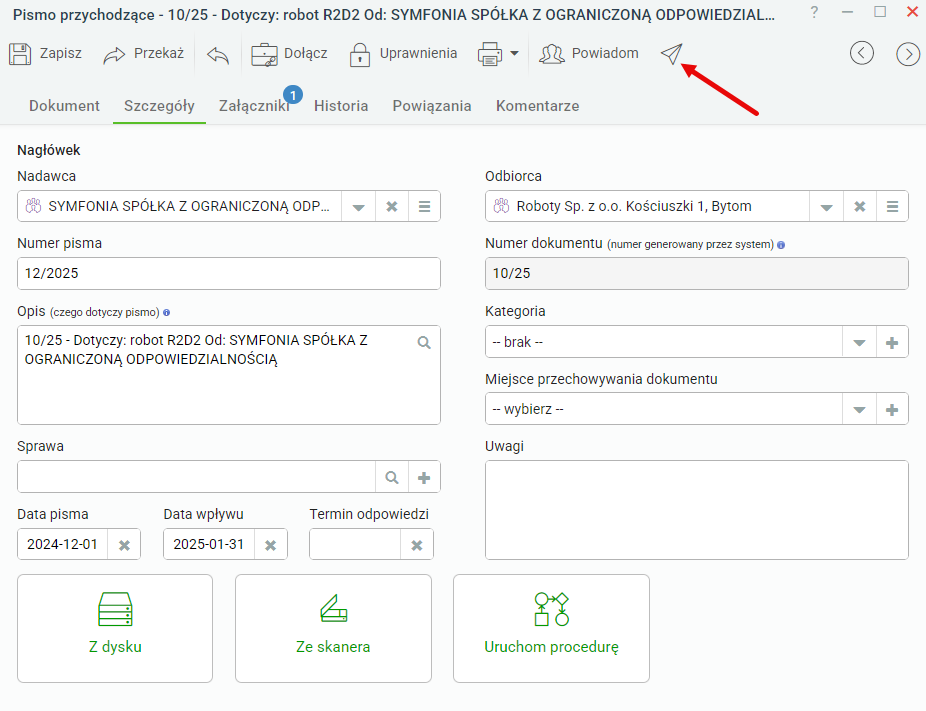The image size is (926, 711).
Task: Open the Odbiorca list menu icon
Action: coord(892,207)
